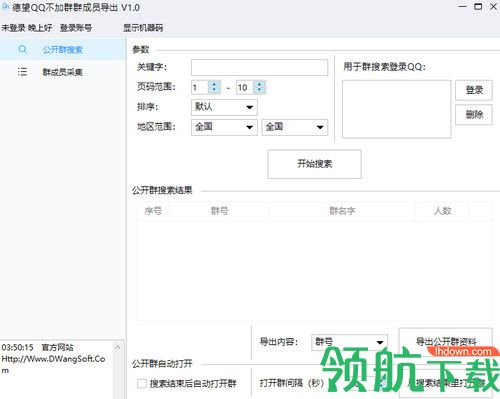This screenshot has width=500, height=399.
Task: Click the list icon beside 群成员采集
Action: coord(22,72)
